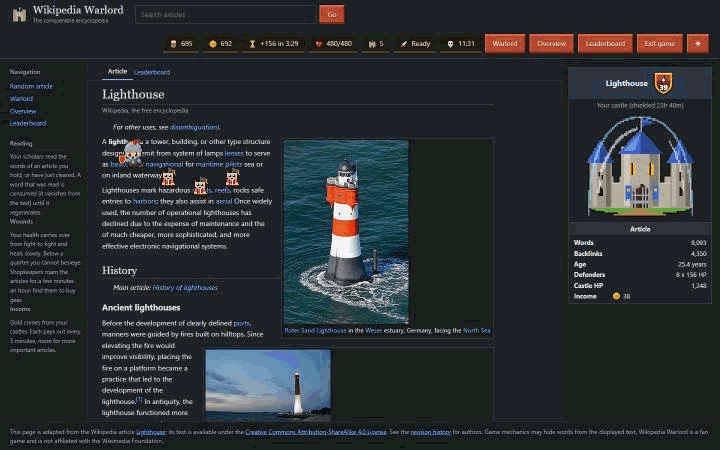Open Warlord link in the navigation sidebar

21,99
